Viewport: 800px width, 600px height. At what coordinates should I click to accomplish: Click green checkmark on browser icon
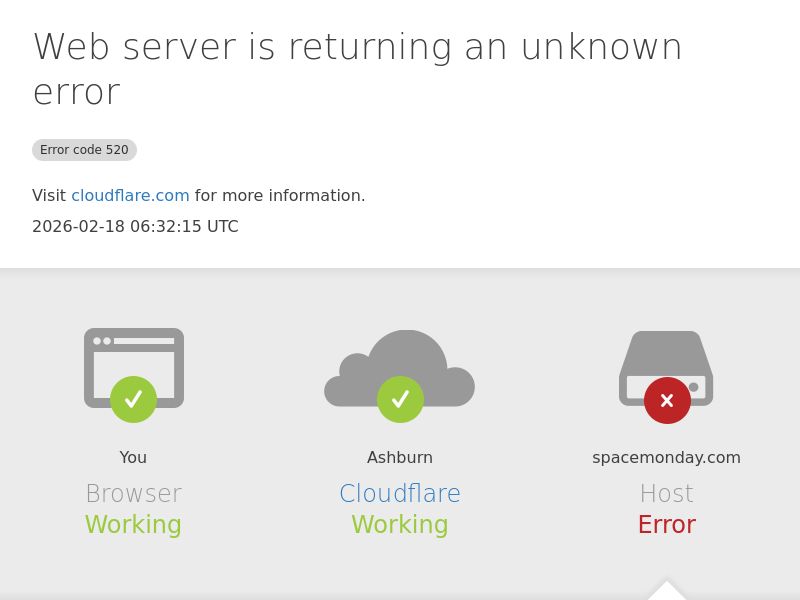click(x=133, y=400)
